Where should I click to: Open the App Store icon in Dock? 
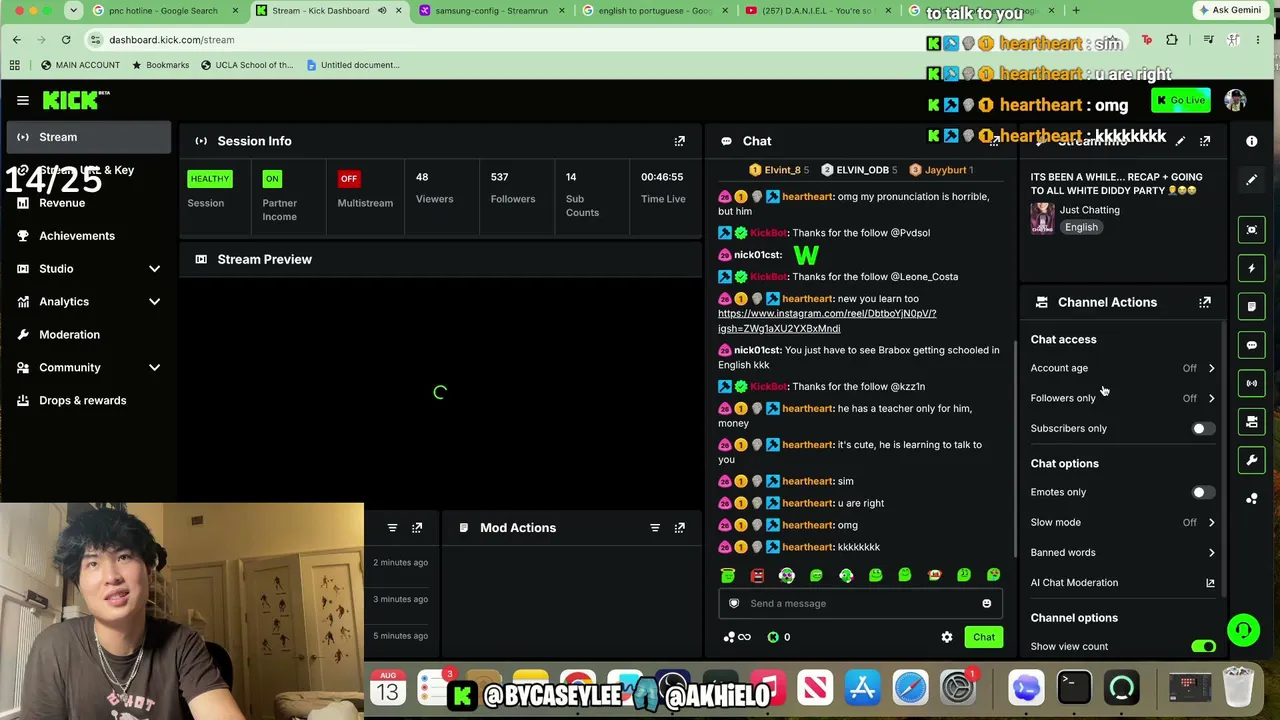click(x=862, y=688)
